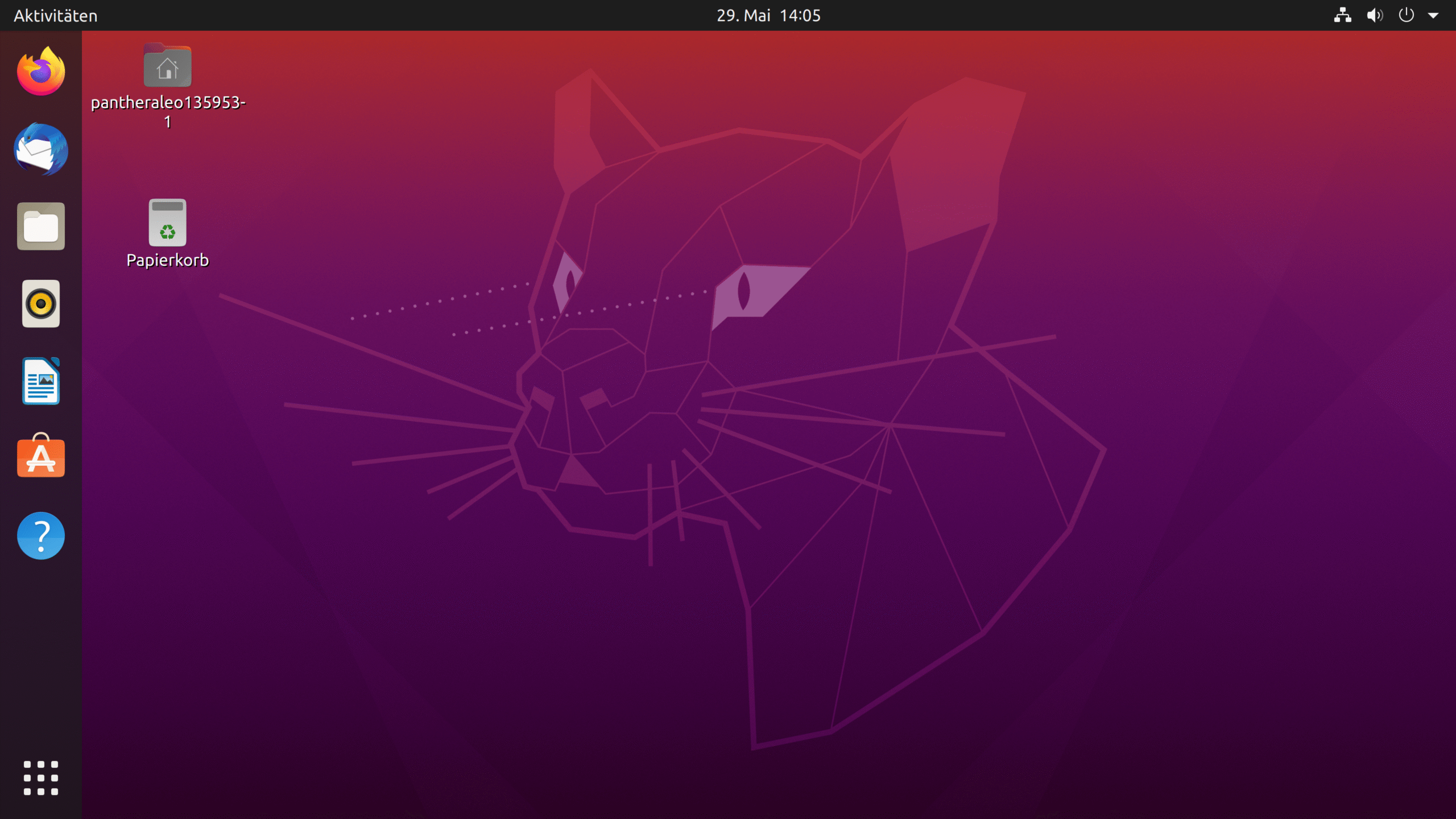Launch the Firefox browser from dock
The width and height of the screenshot is (1456, 819).
point(41,72)
